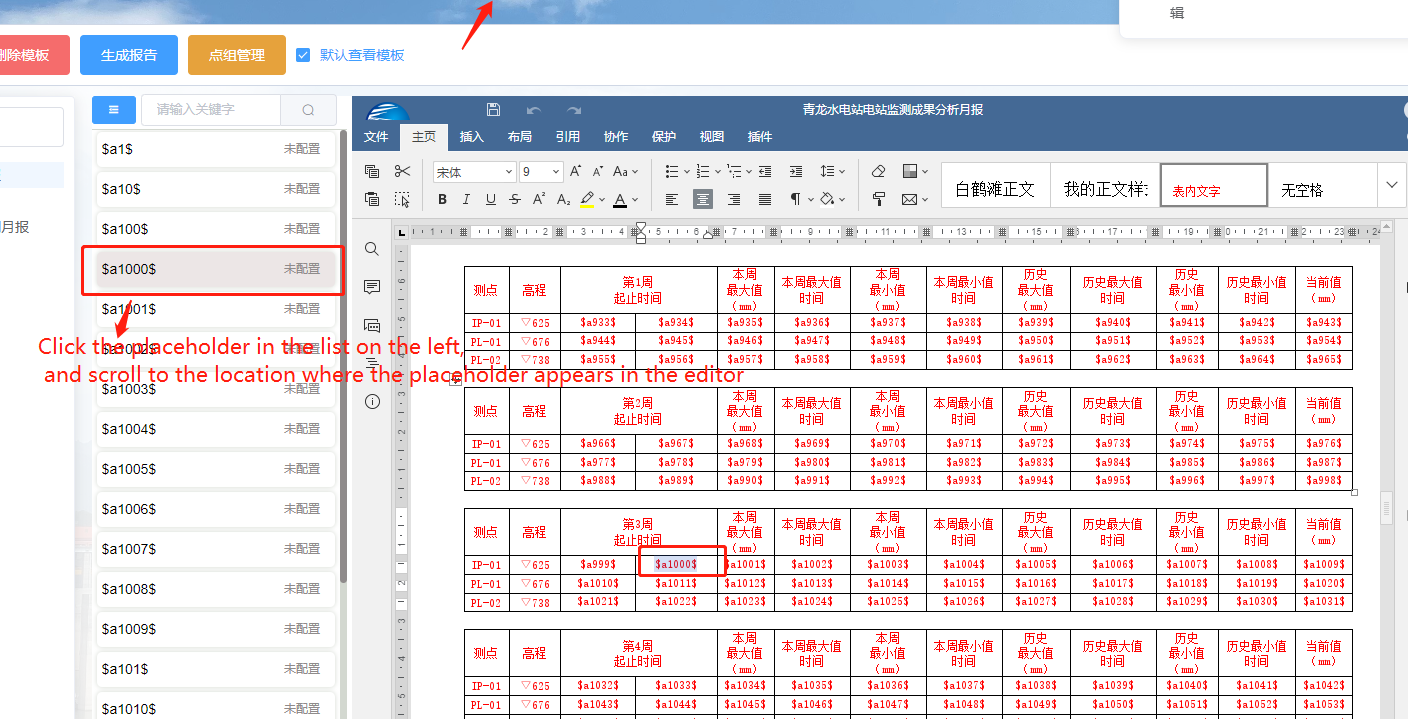The width and height of the screenshot is (1408, 719).
Task: Uncheck the 默认查看模板 checkbox
Action: point(304,55)
